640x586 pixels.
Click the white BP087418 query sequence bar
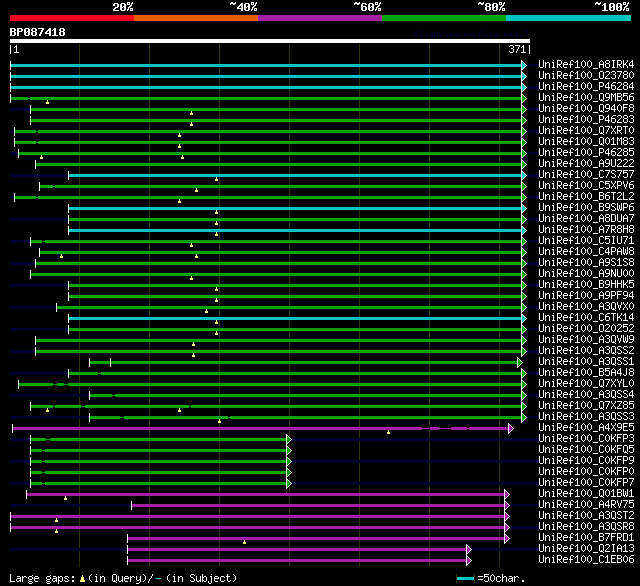pyautogui.click(x=270, y=41)
